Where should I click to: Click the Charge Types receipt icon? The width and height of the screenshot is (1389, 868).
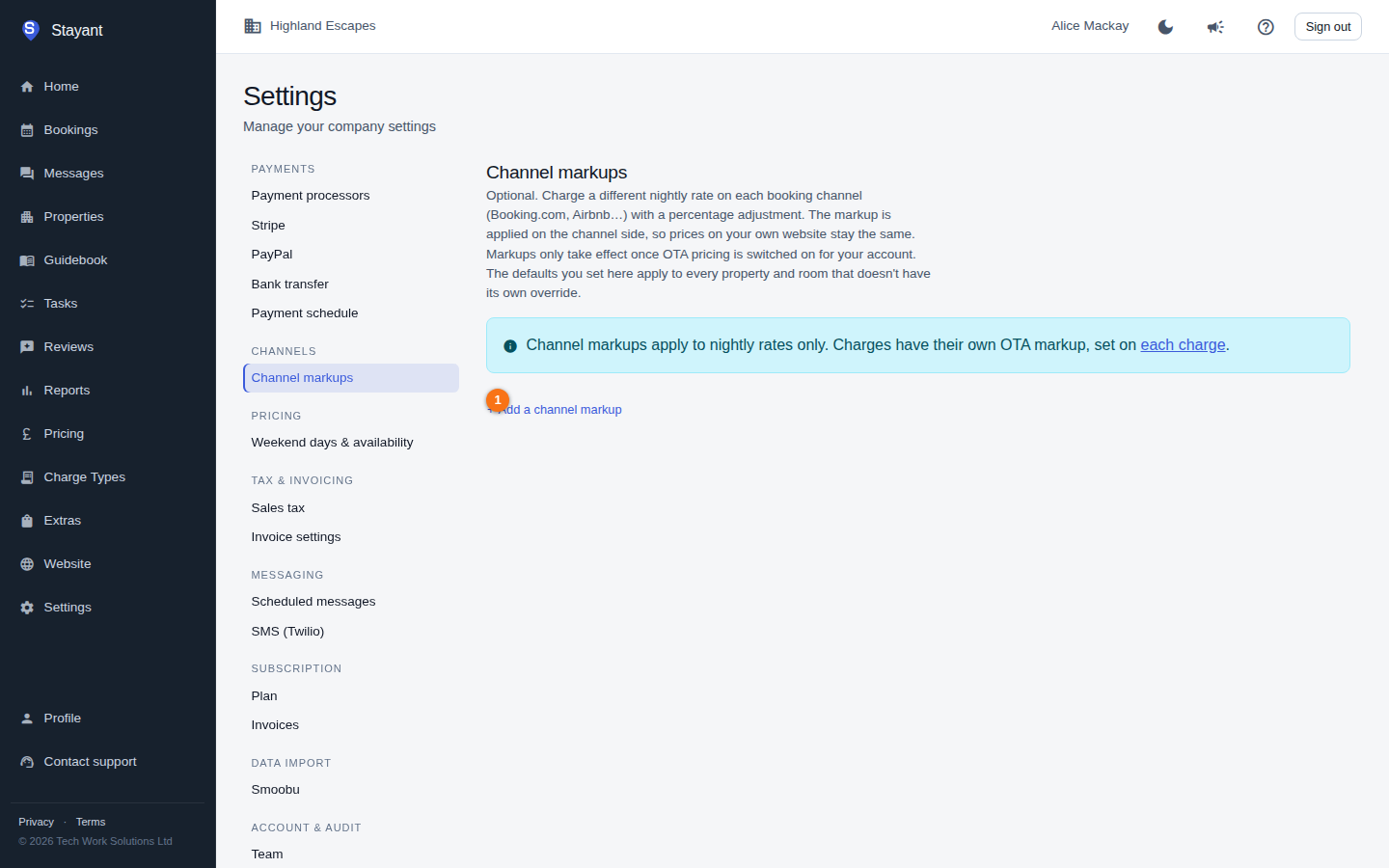click(27, 477)
